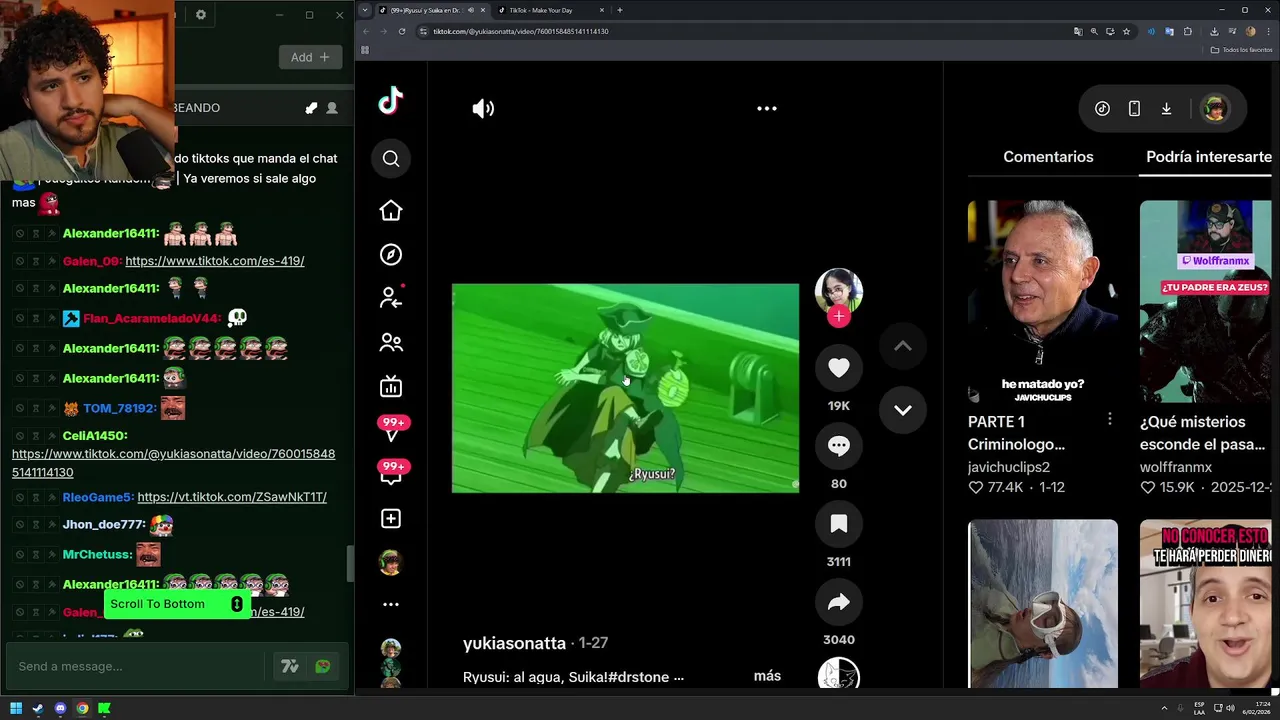The image size is (1280, 720).
Task: Open the 'Todos los favoritos' folder
Action: (x=1241, y=49)
